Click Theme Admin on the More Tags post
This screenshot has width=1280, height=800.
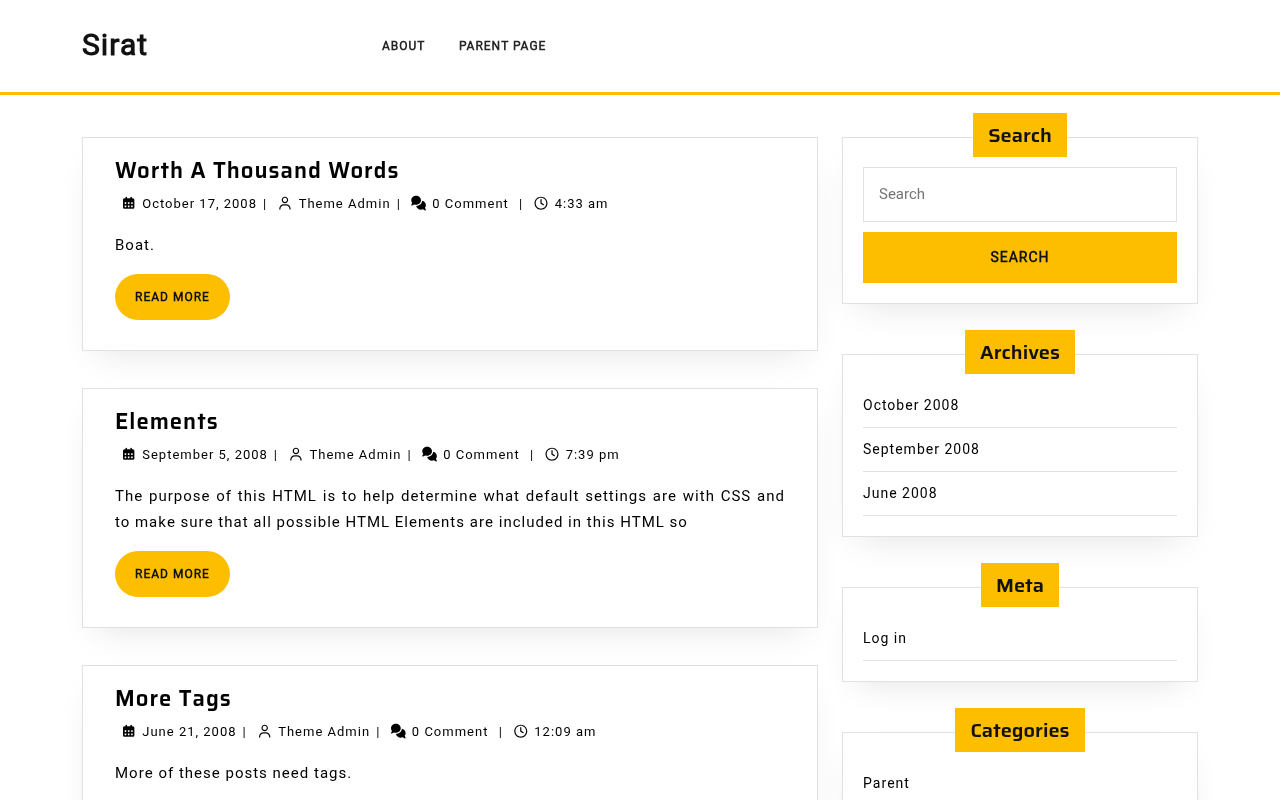coord(324,732)
